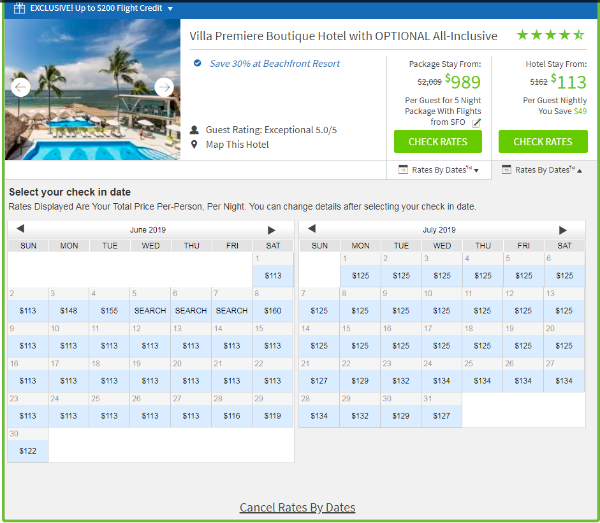Select June 30 rate $122
Screen dimensions: 600x523
(x=28, y=451)
